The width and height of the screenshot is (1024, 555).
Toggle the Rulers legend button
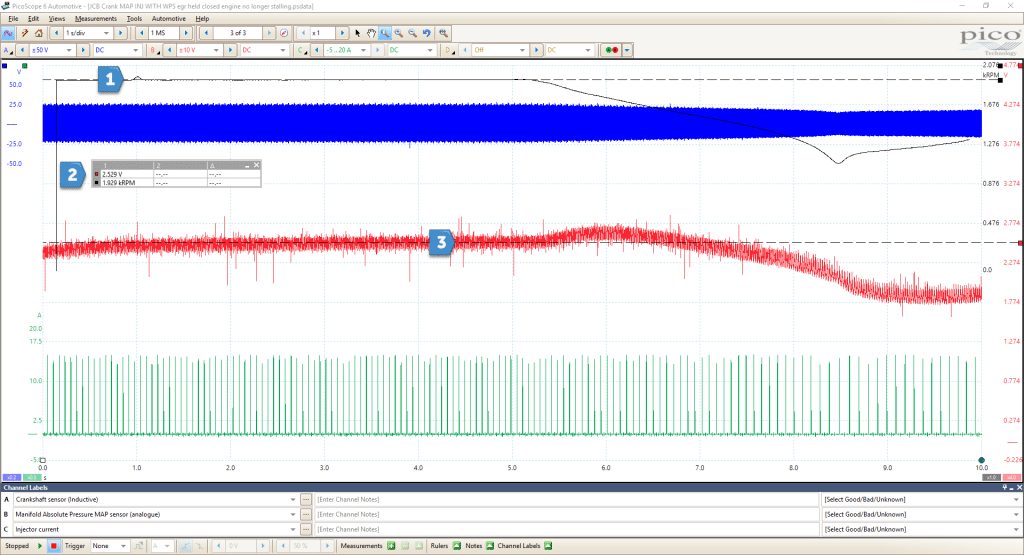pyautogui.click(x=456, y=546)
